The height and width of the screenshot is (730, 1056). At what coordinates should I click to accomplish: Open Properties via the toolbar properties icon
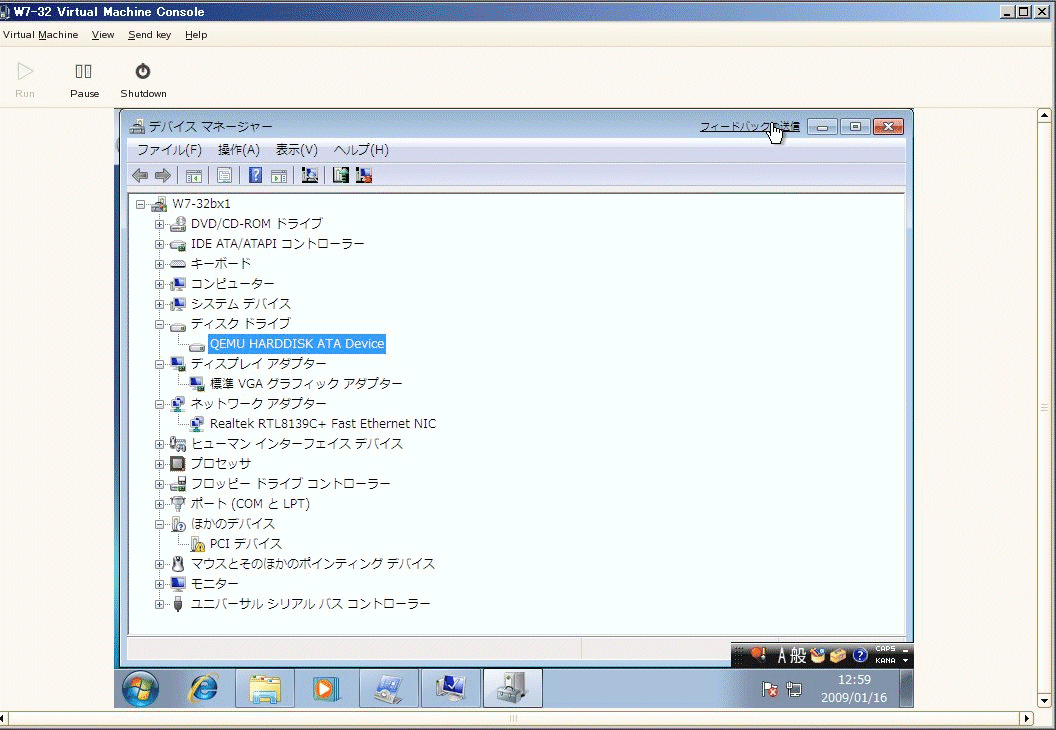coord(224,176)
